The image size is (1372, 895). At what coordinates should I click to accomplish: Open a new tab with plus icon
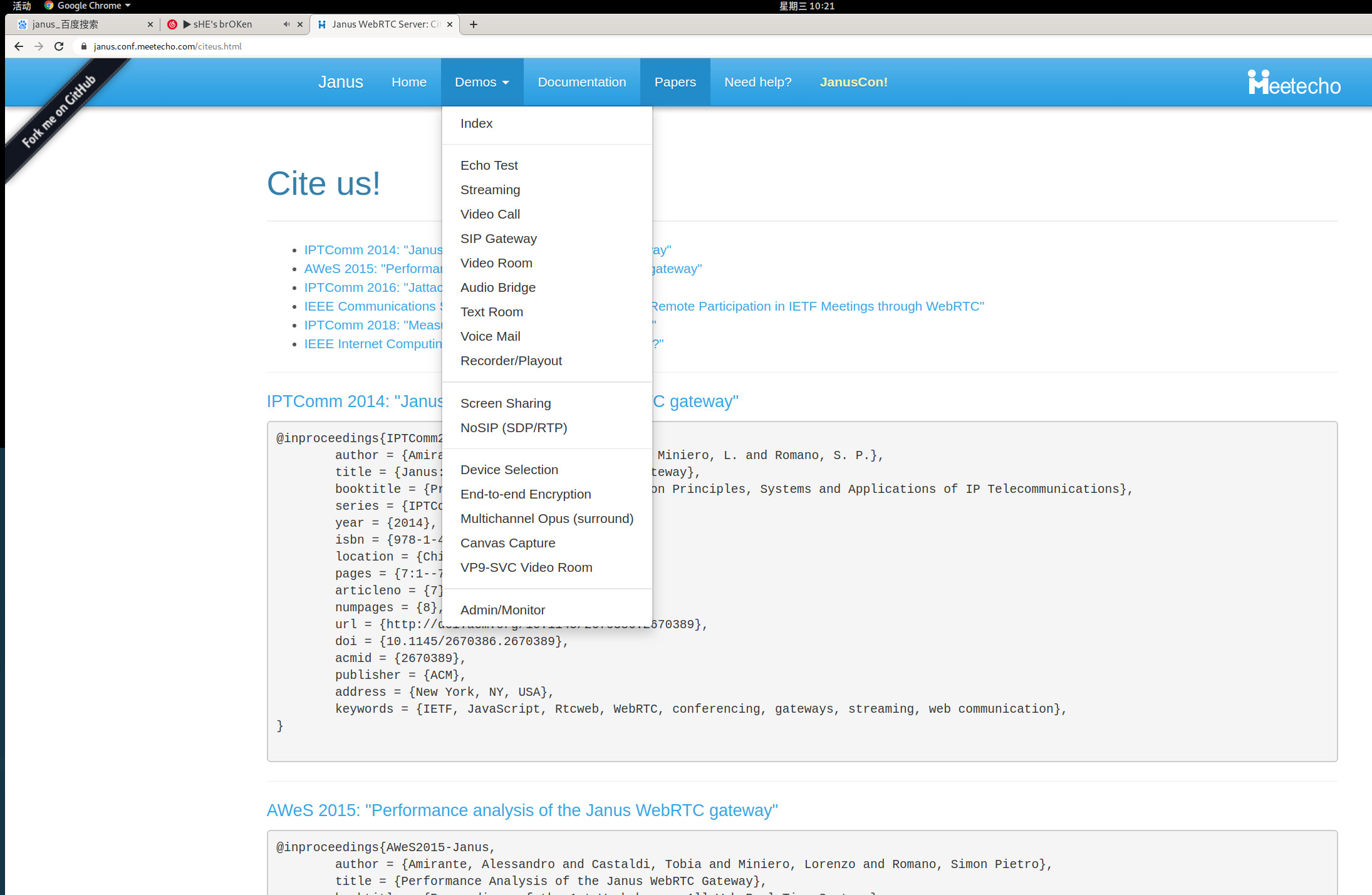(x=474, y=24)
